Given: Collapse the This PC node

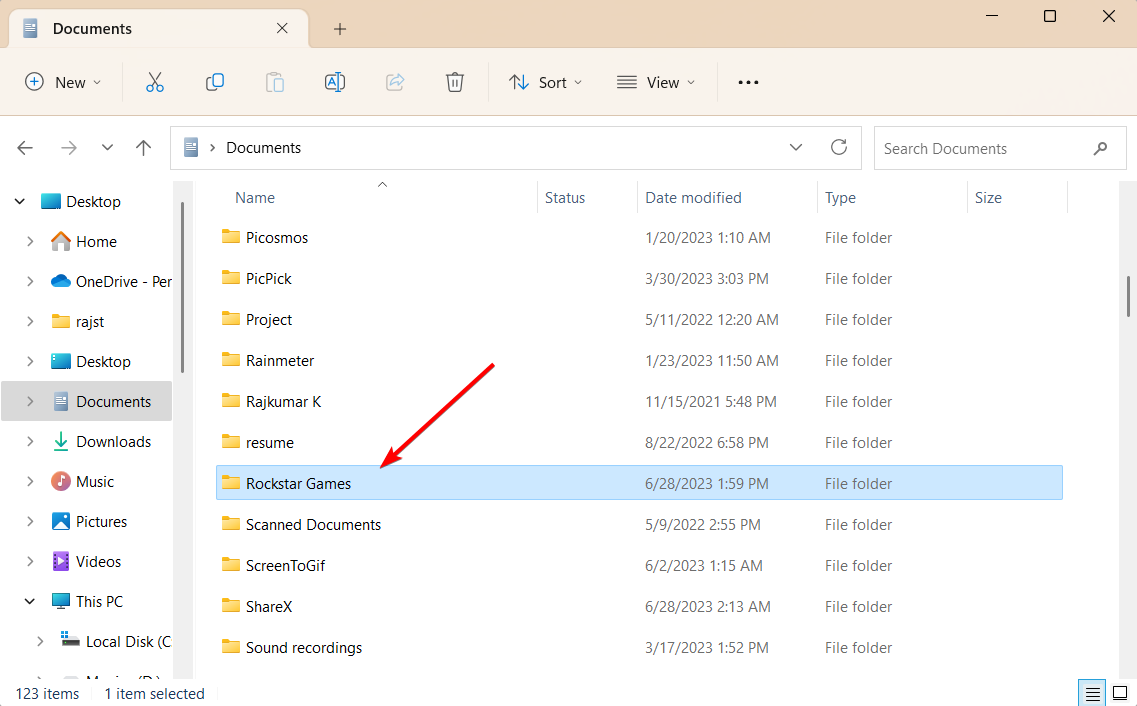Looking at the screenshot, I should (x=30, y=601).
